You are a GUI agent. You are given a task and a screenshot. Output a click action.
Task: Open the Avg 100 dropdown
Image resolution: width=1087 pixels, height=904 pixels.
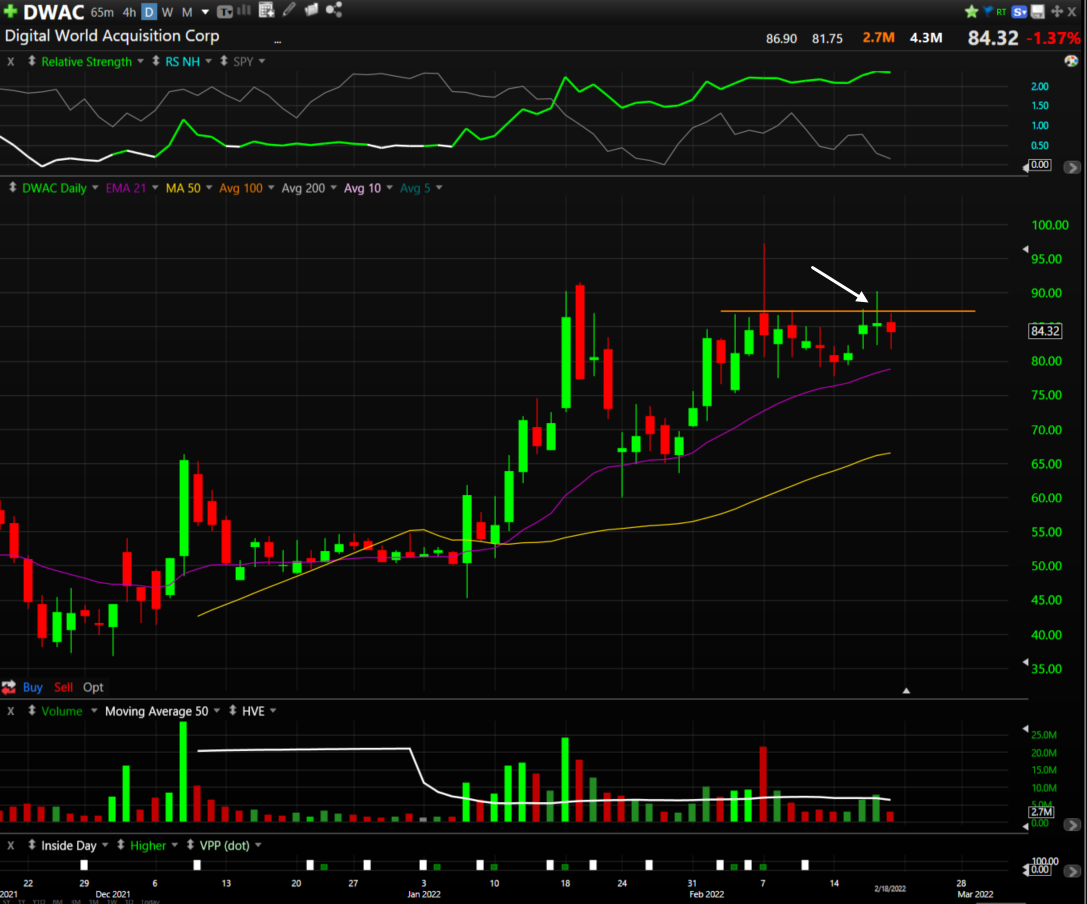271,188
